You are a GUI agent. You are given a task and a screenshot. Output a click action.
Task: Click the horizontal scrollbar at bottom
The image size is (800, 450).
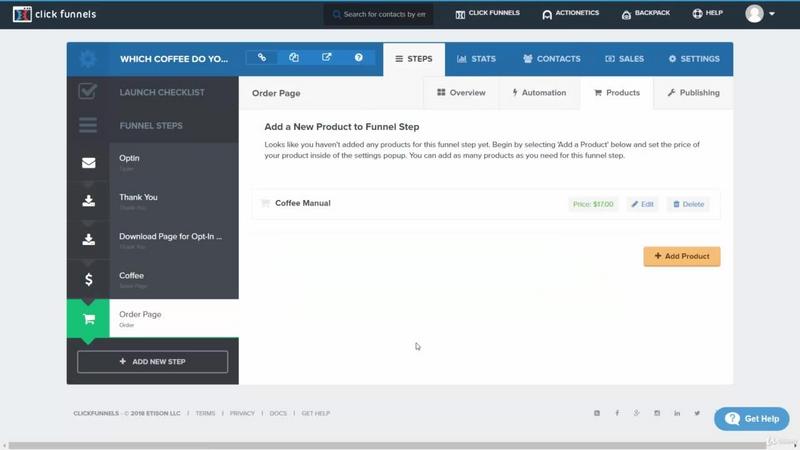387,445
